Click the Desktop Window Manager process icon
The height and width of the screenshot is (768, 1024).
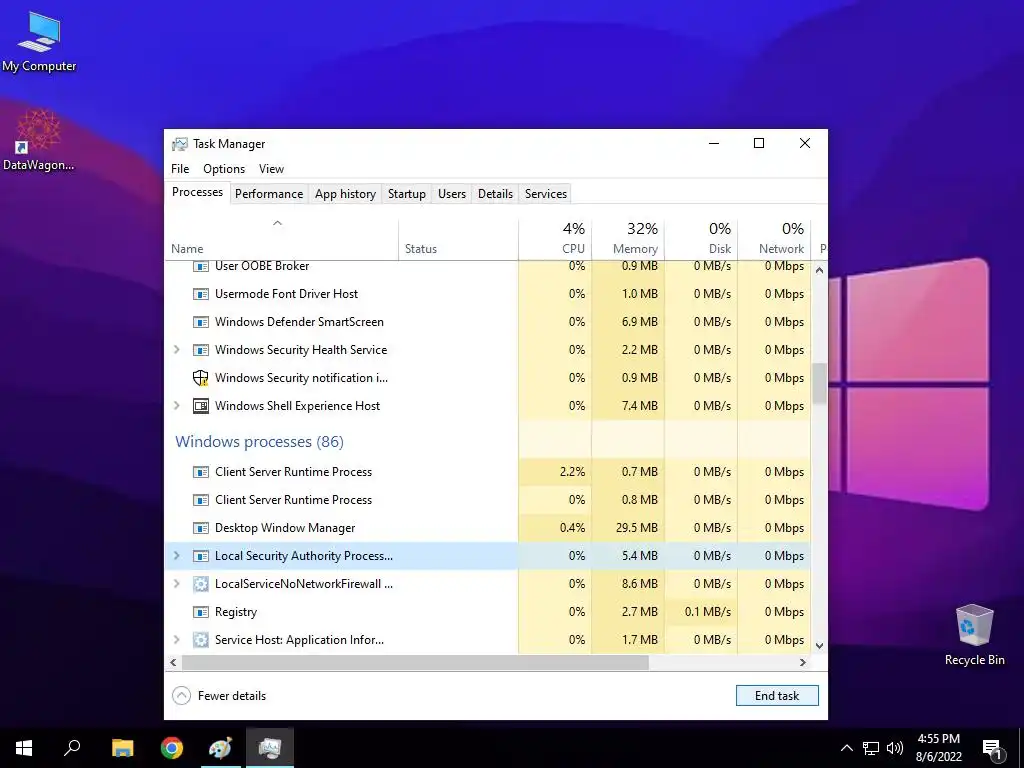200,528
